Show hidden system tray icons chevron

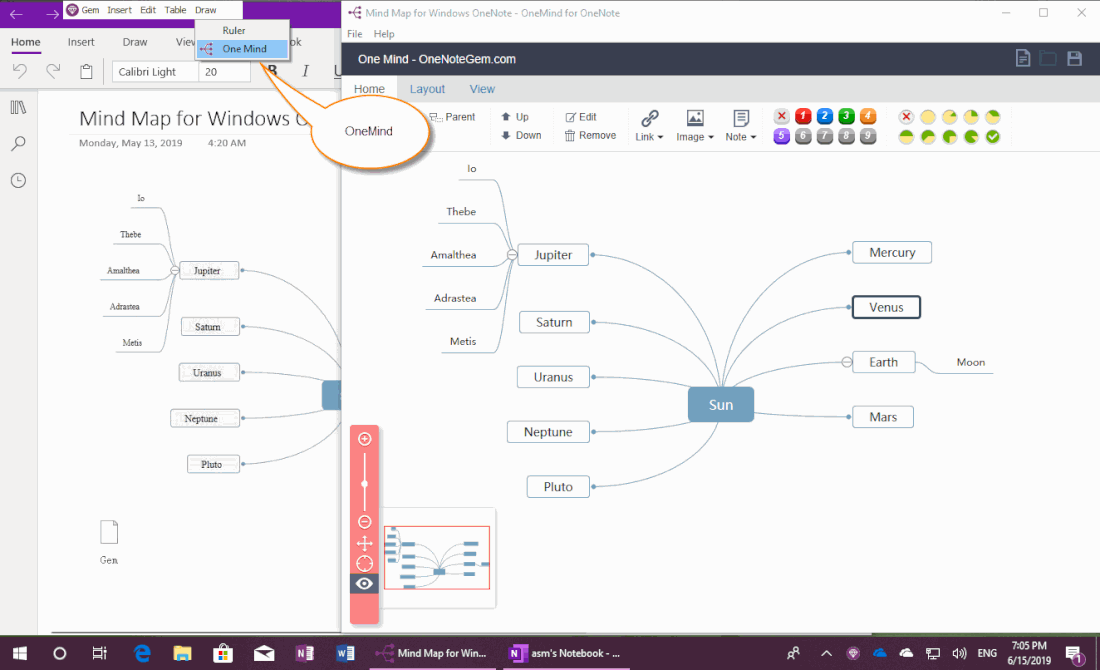pos(826,653)
